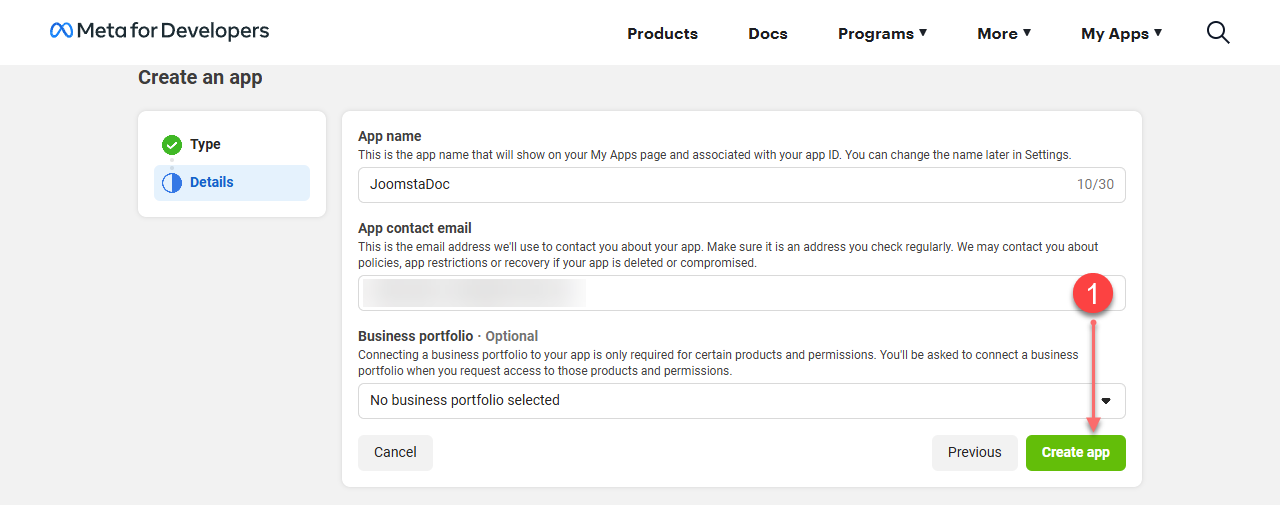Go to the Type step
This screenshot has width=1280, height=505.
(x=232, y=145)
